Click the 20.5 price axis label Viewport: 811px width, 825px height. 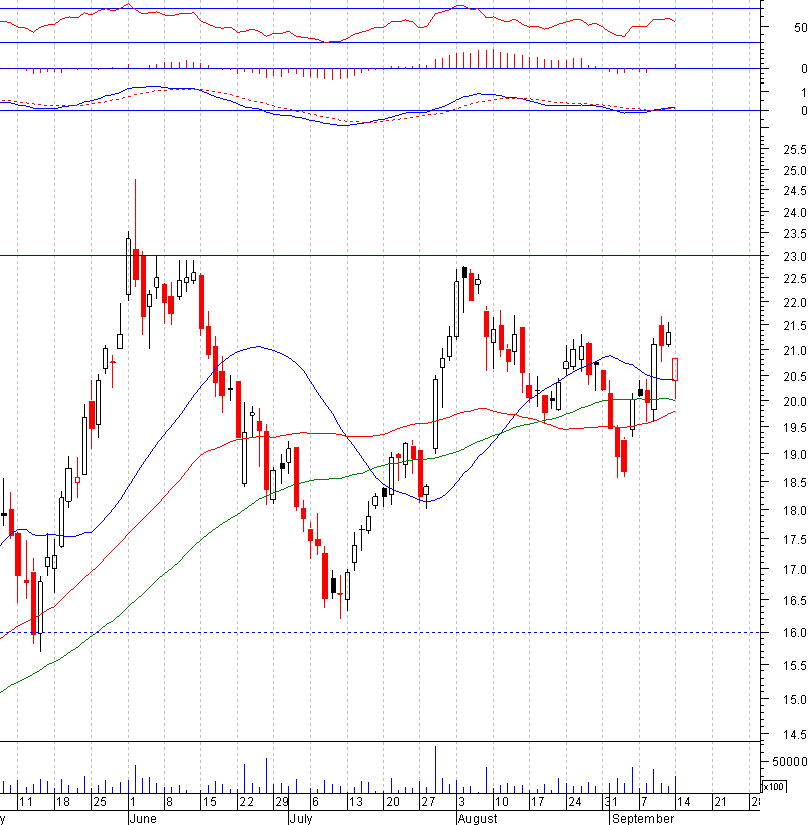point(795,377)
